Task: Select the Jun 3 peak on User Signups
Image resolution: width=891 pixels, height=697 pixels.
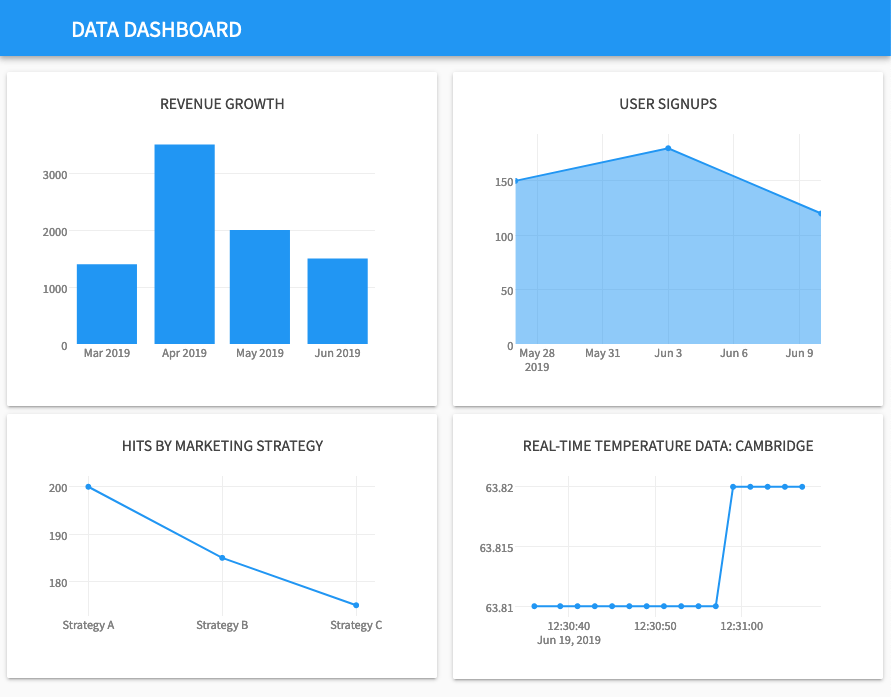Action: 668,148
